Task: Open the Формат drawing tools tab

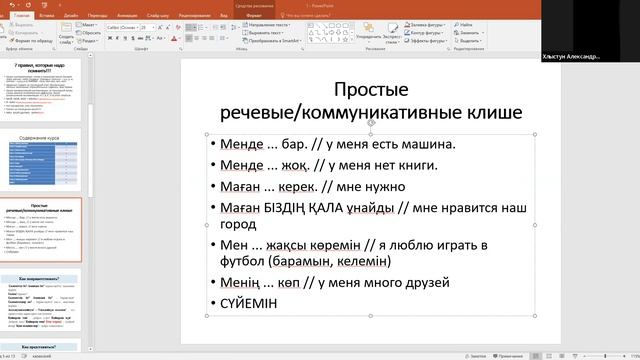Action: click(254, 16)
